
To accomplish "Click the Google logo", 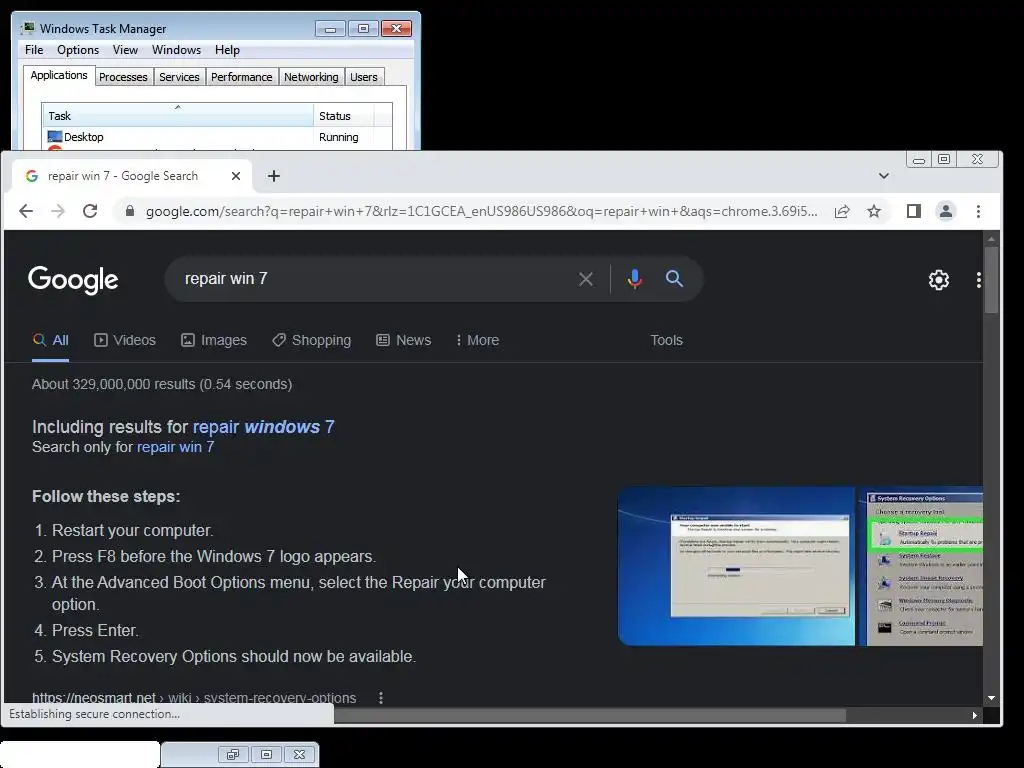I will pos(73,280).
